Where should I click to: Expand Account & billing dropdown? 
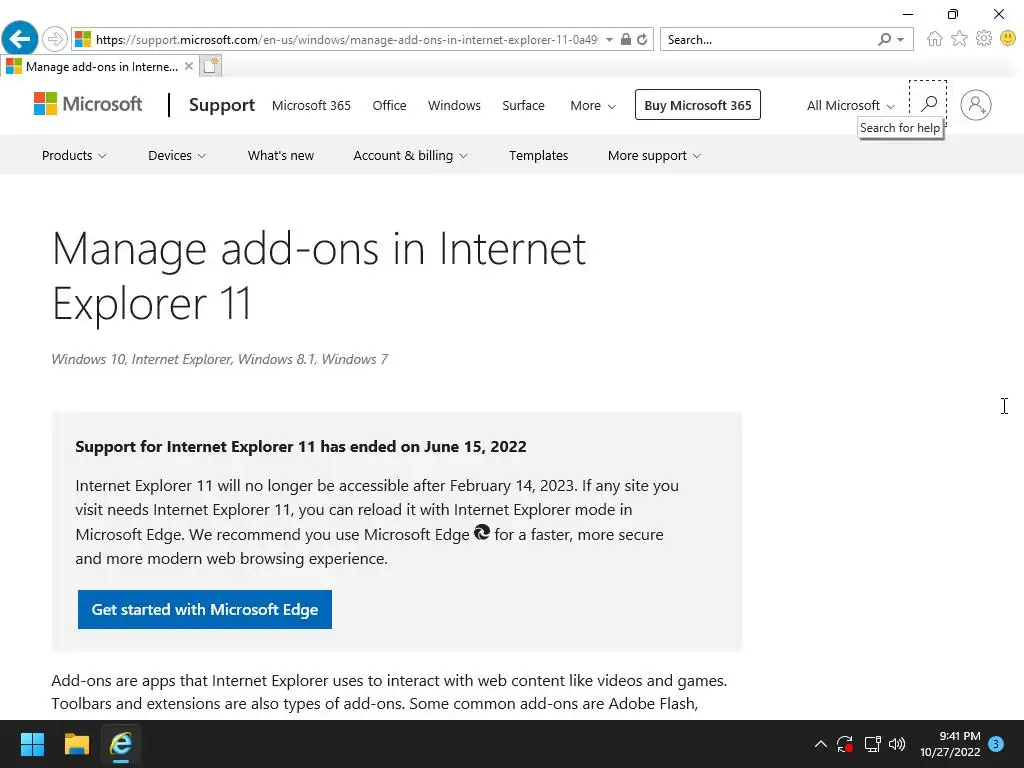(410, 155)
